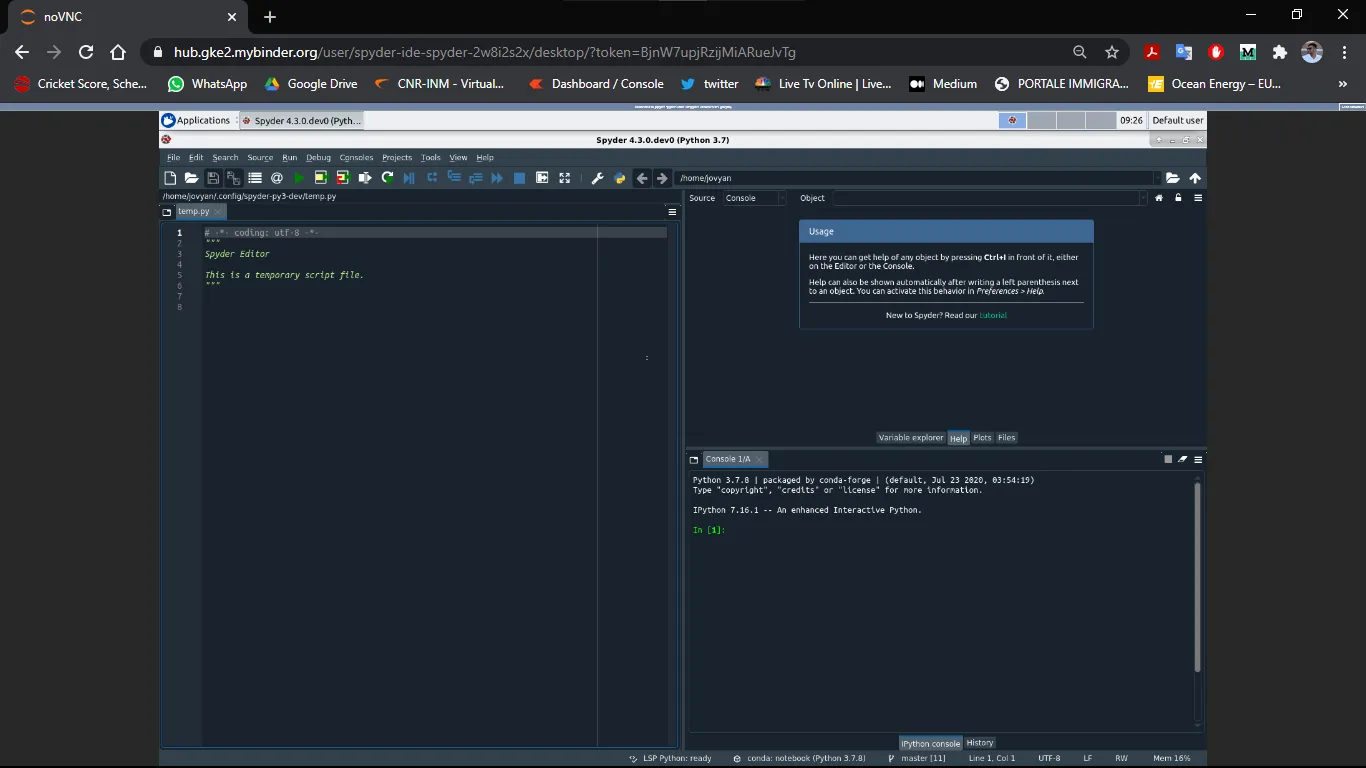Open the View menu
The image size is (1366, 768).
click(x=458, y=157)
